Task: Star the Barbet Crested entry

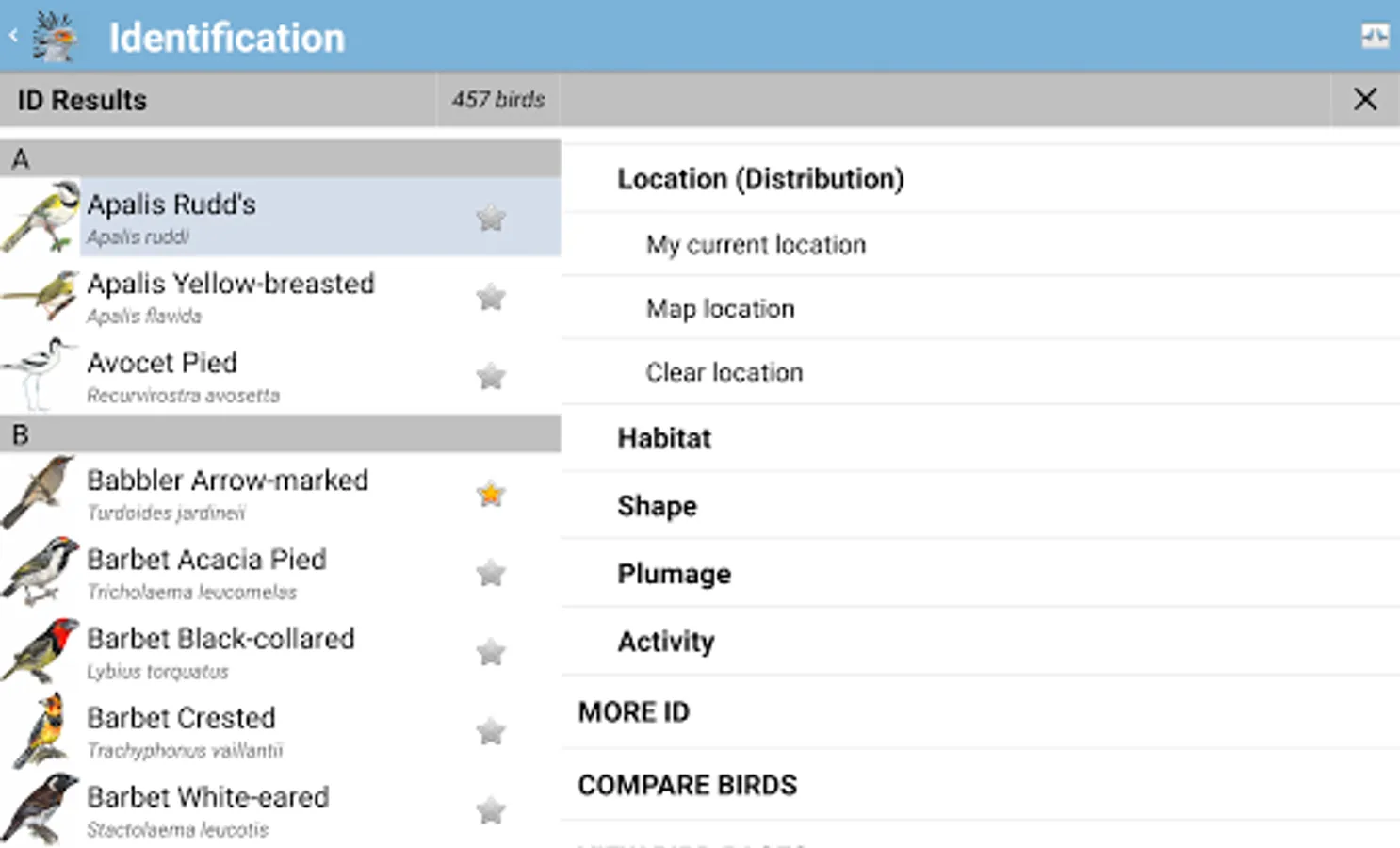Action: point(491,731)
